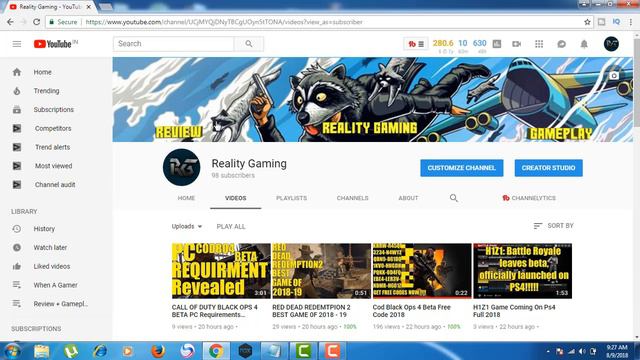Open the SORT BY menu
The height and width of the screenshot is (360, 640).
click(x=553, y=226)
